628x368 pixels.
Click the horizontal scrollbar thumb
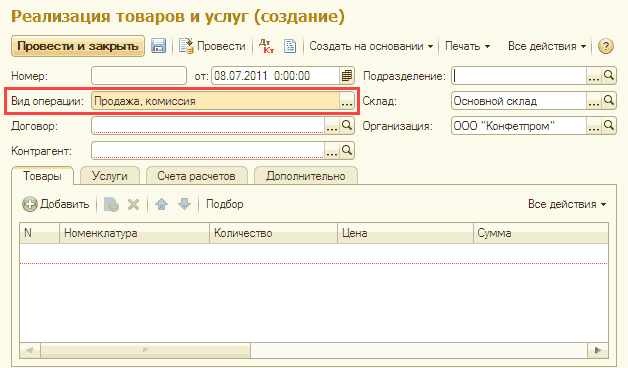pyautogui.click(x=145, y=350)
